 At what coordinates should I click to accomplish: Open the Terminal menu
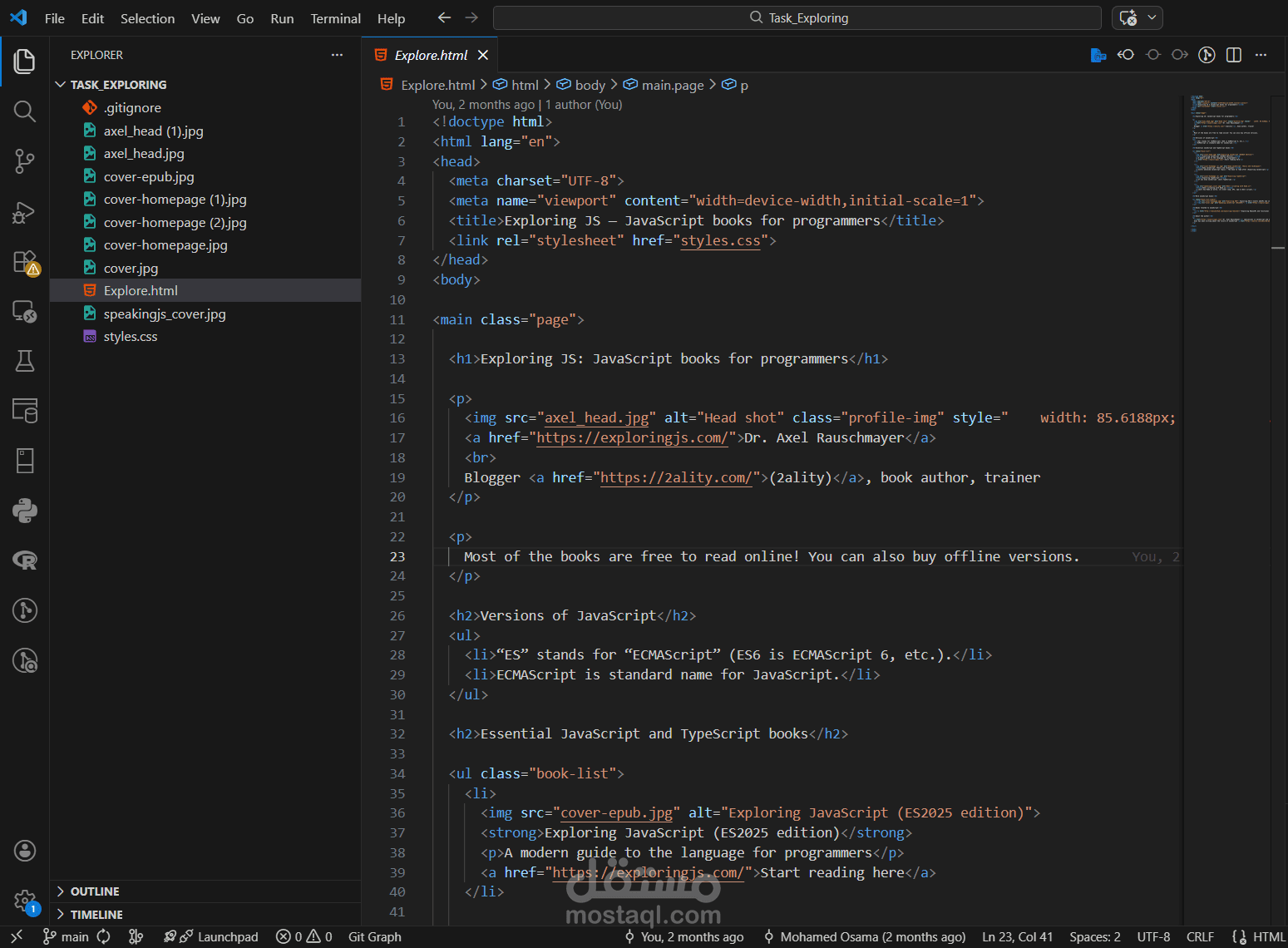click(x=335, y=18)
